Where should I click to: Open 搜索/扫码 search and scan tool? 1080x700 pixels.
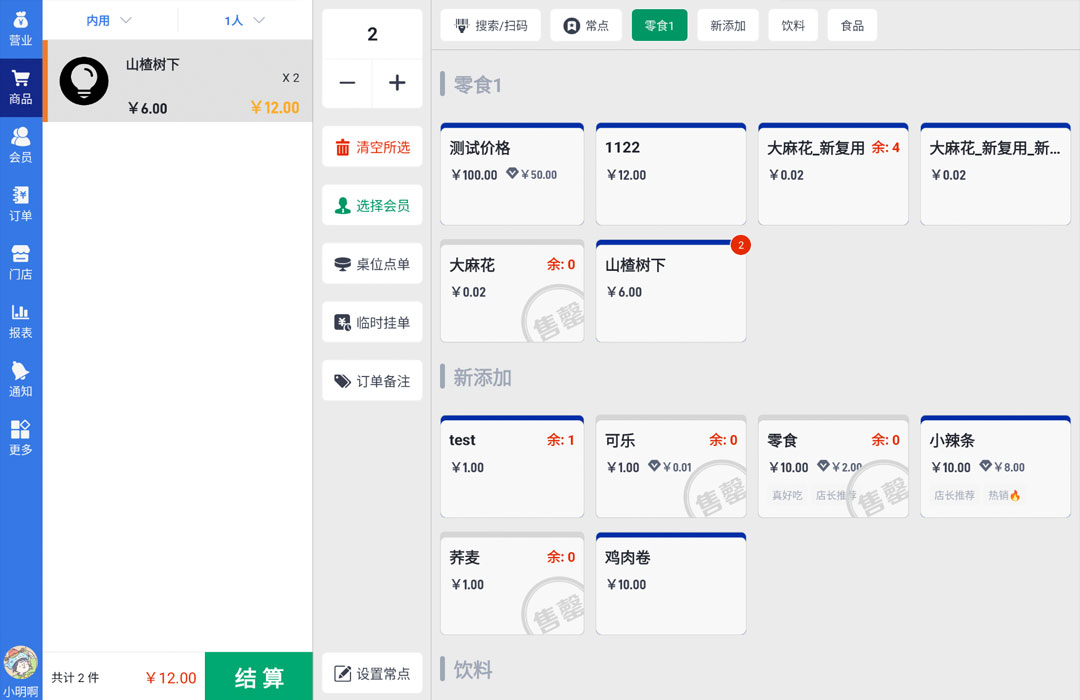click(490, 25)
